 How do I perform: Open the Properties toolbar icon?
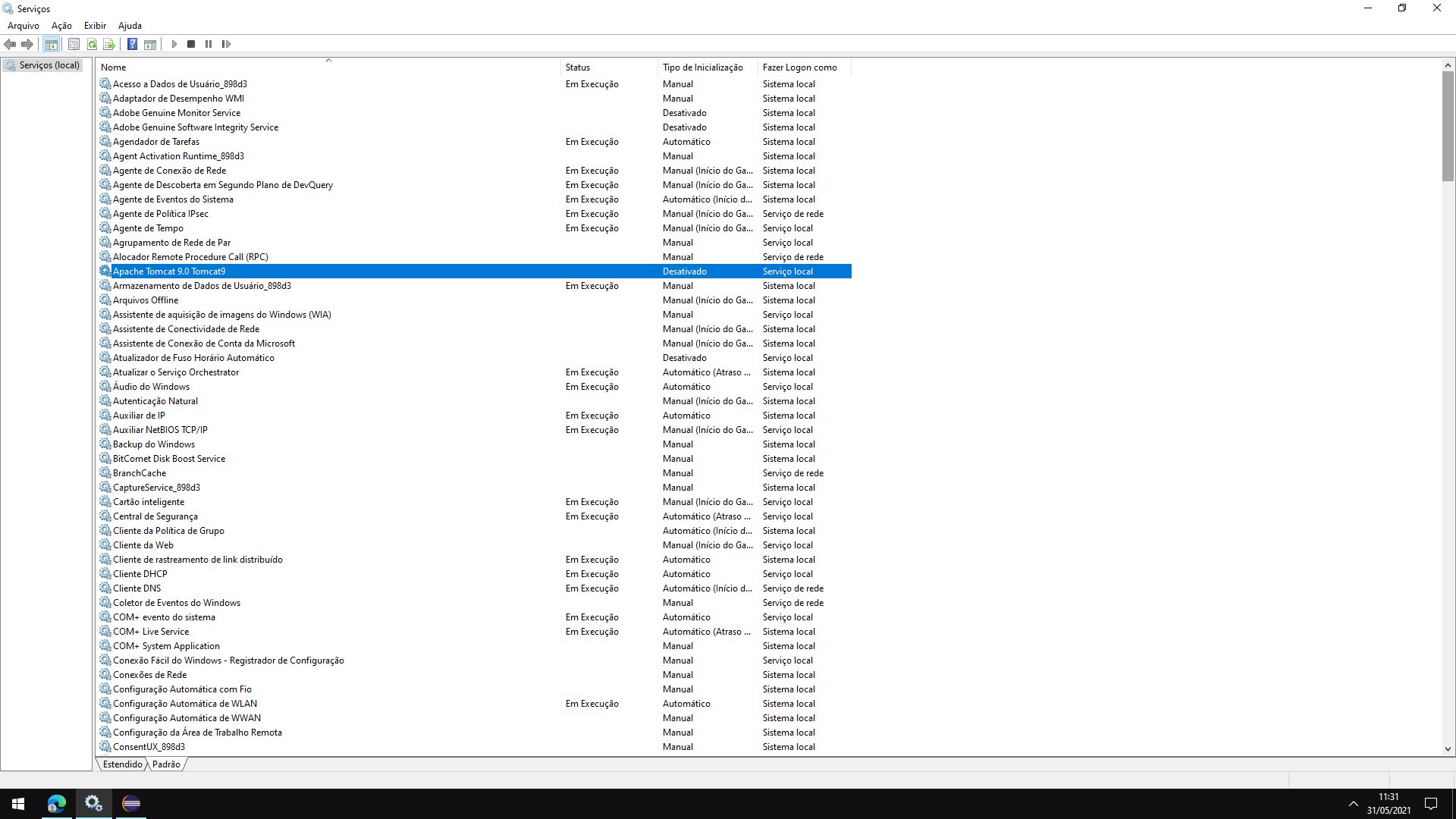tap(74, 44)
